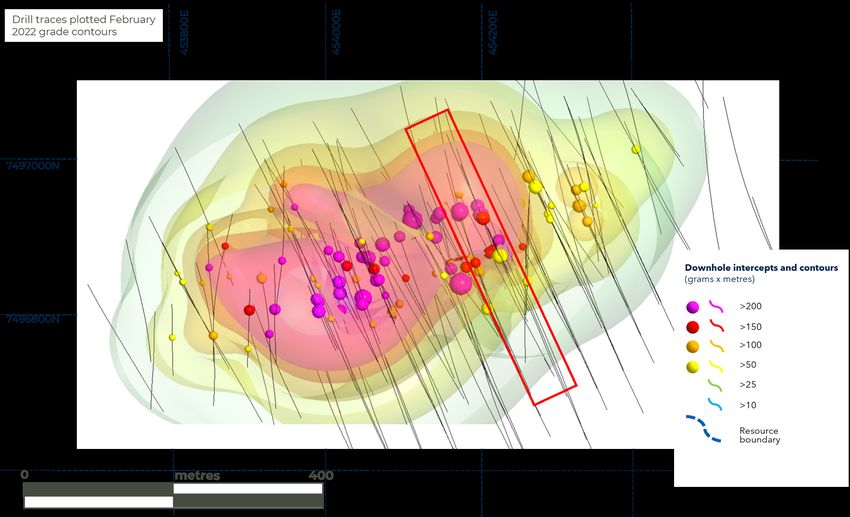Viewport: 850px width, 517px height.
Task: Click the yellow >50 contour line symbol
Action: pyautogui.click(x=716, y=366)
